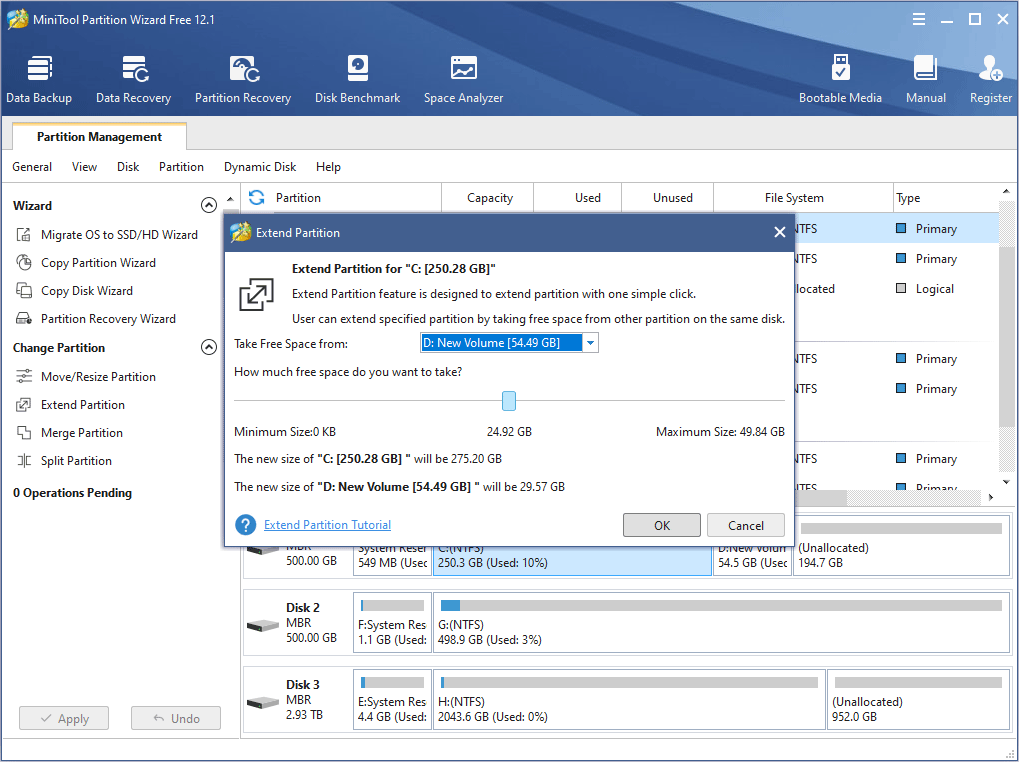
Task: Click the Disk 2 drive icon
Action: pos(263,626)
